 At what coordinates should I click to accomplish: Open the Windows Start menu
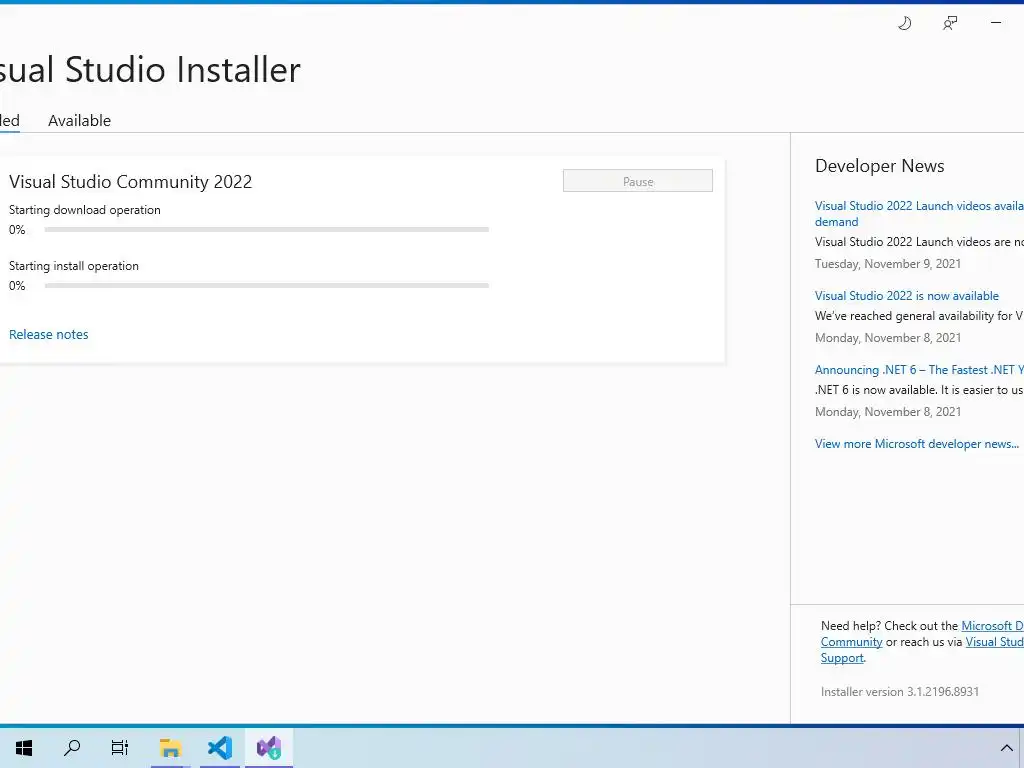[x=24, y=748]
